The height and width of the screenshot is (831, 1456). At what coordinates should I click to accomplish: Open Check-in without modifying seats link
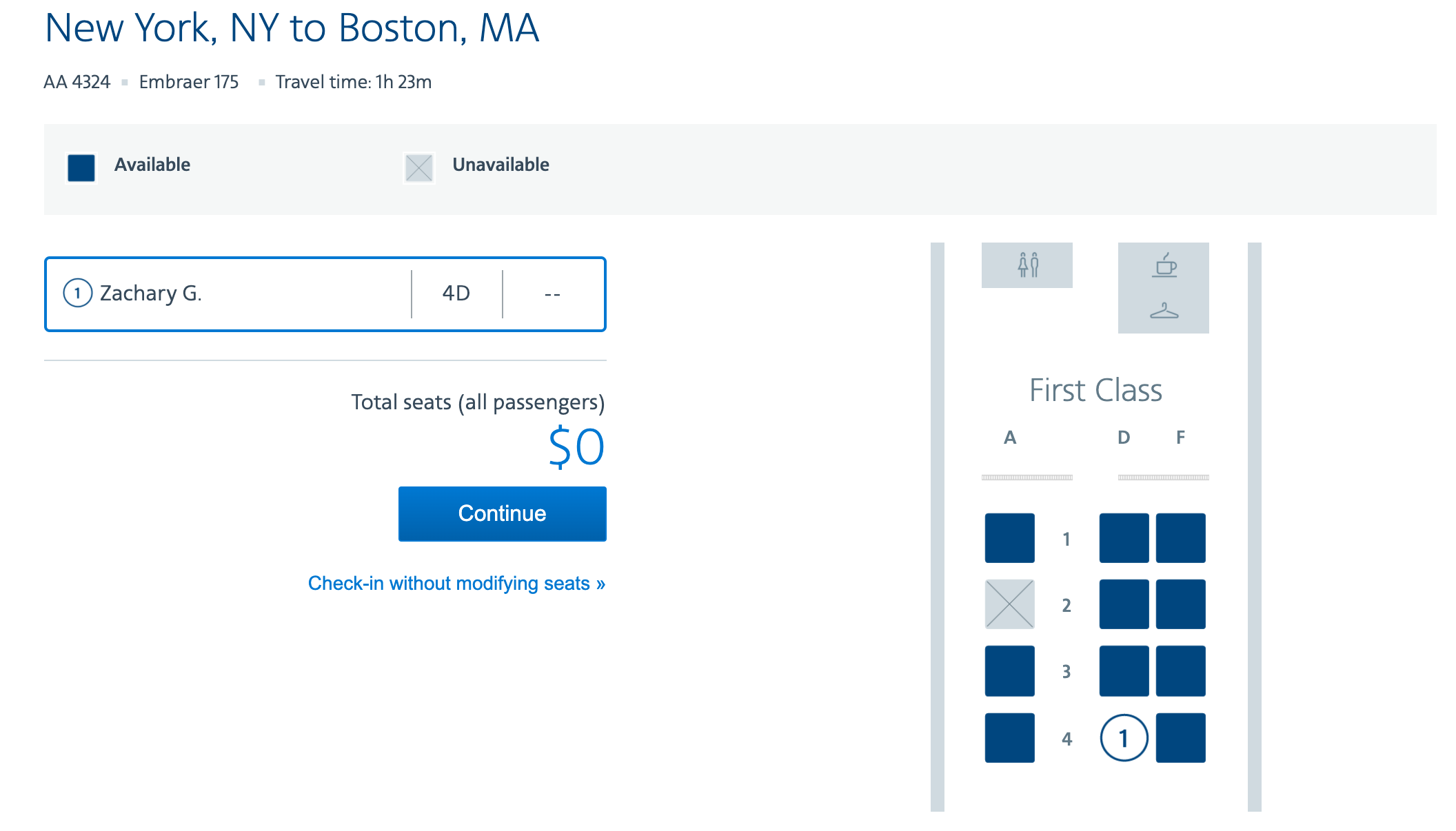tap(456, 583)
